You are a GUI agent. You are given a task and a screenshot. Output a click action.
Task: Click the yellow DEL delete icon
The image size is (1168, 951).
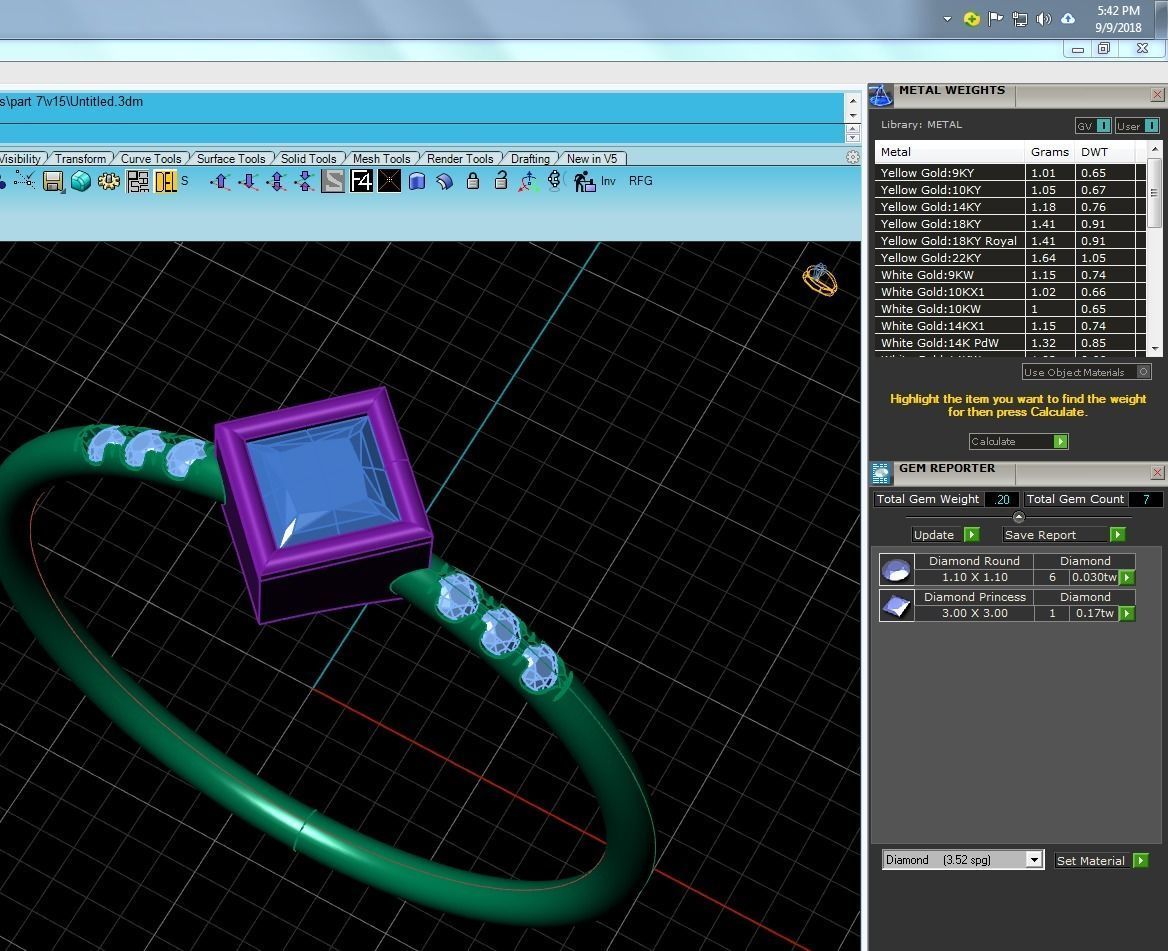pos(165,181)
